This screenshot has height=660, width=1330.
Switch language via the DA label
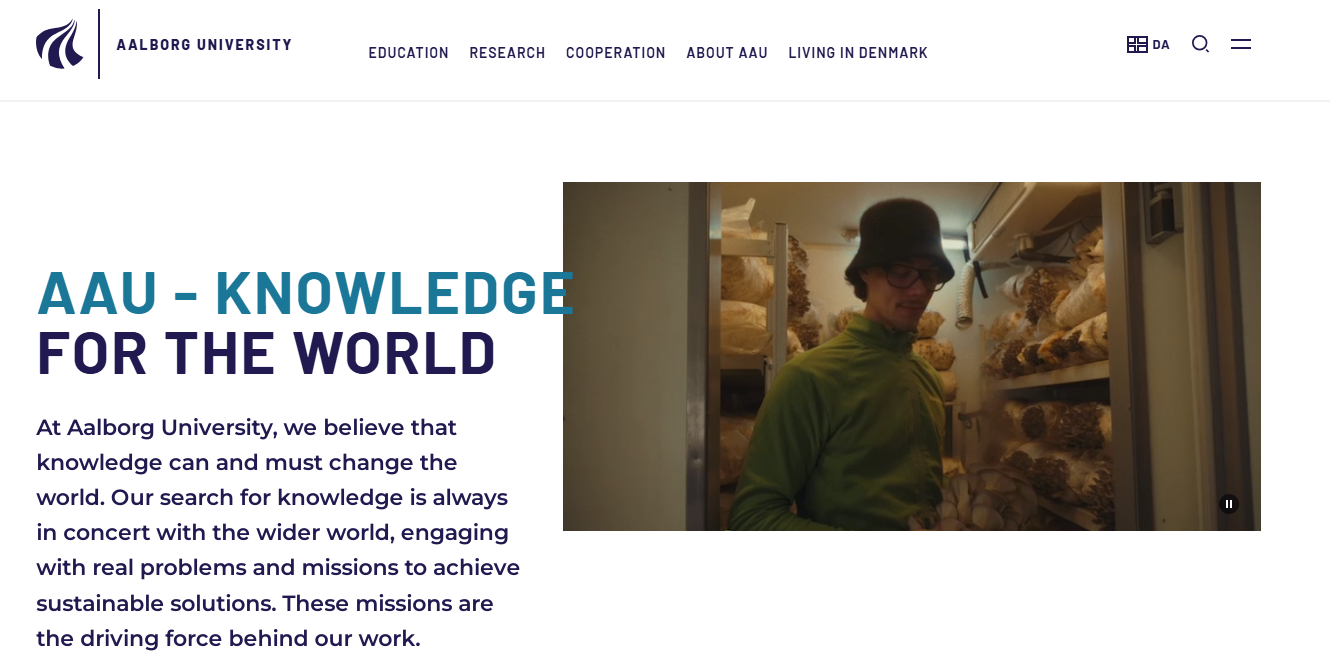[x=1161, y=45]
